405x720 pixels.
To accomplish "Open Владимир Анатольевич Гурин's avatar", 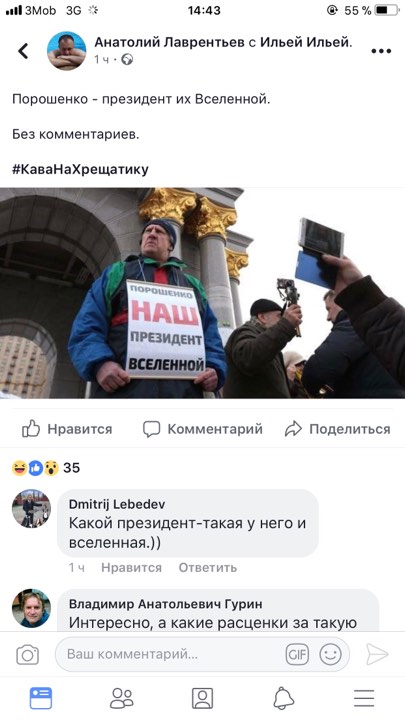I will (x=31, y=608).
